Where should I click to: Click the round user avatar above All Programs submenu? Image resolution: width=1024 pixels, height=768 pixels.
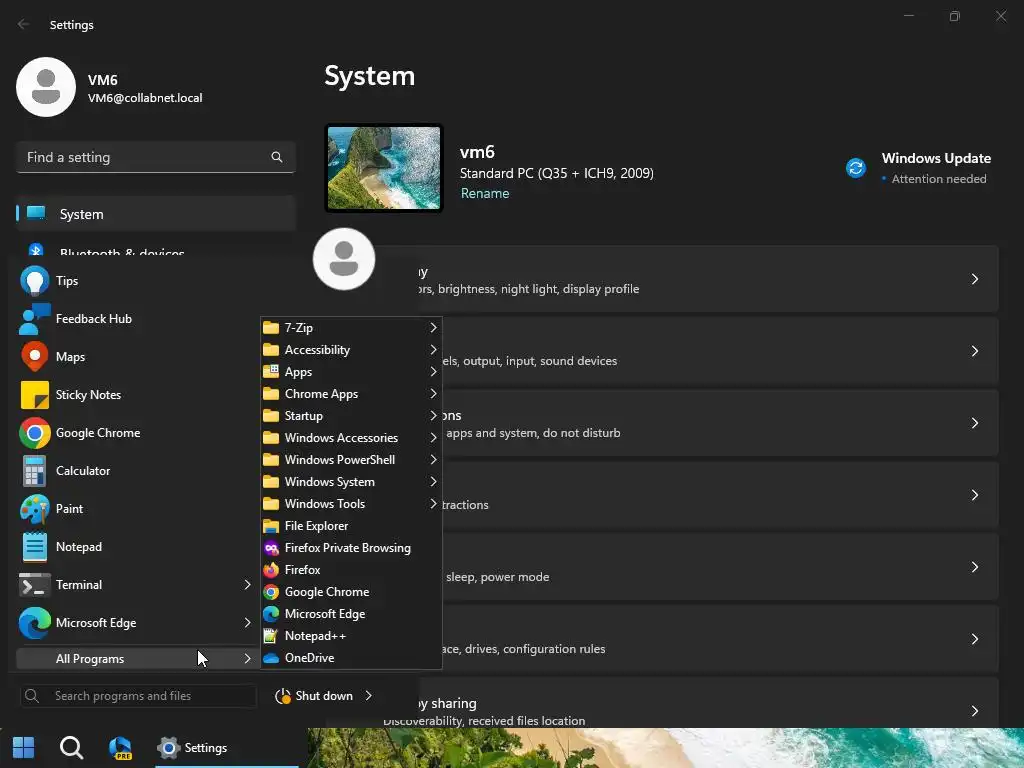pyautogui.click(x=344, y=259)
